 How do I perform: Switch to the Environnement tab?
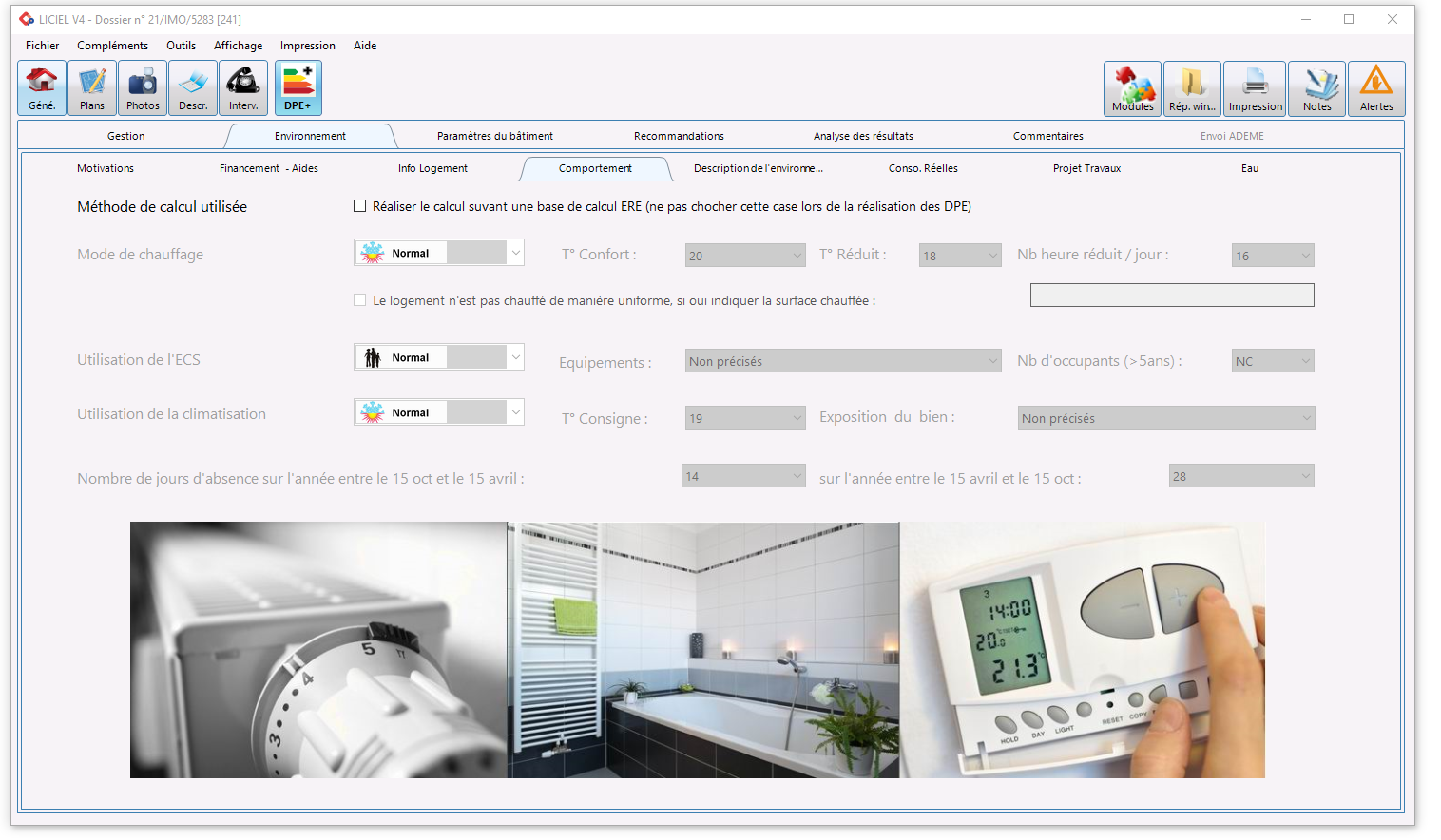(311, 136)
